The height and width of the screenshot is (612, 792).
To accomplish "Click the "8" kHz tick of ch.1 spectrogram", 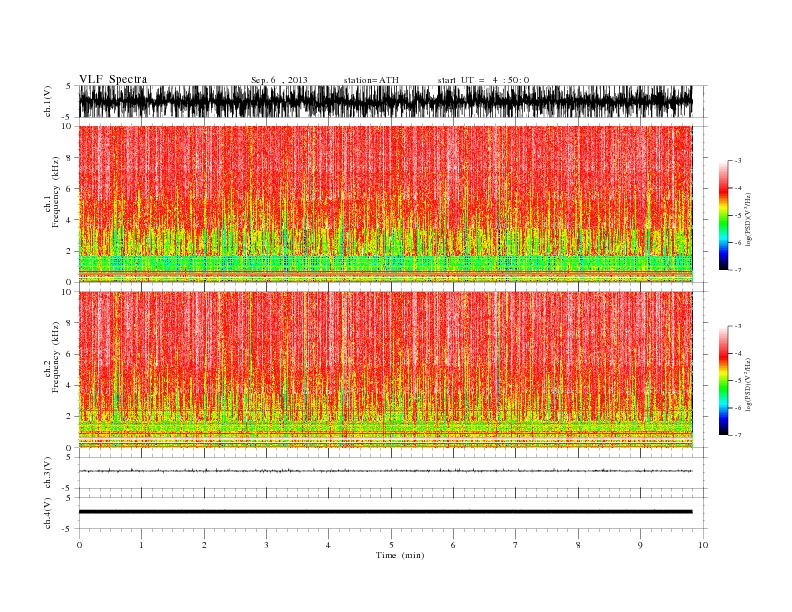I will click(x=69, y=158).
